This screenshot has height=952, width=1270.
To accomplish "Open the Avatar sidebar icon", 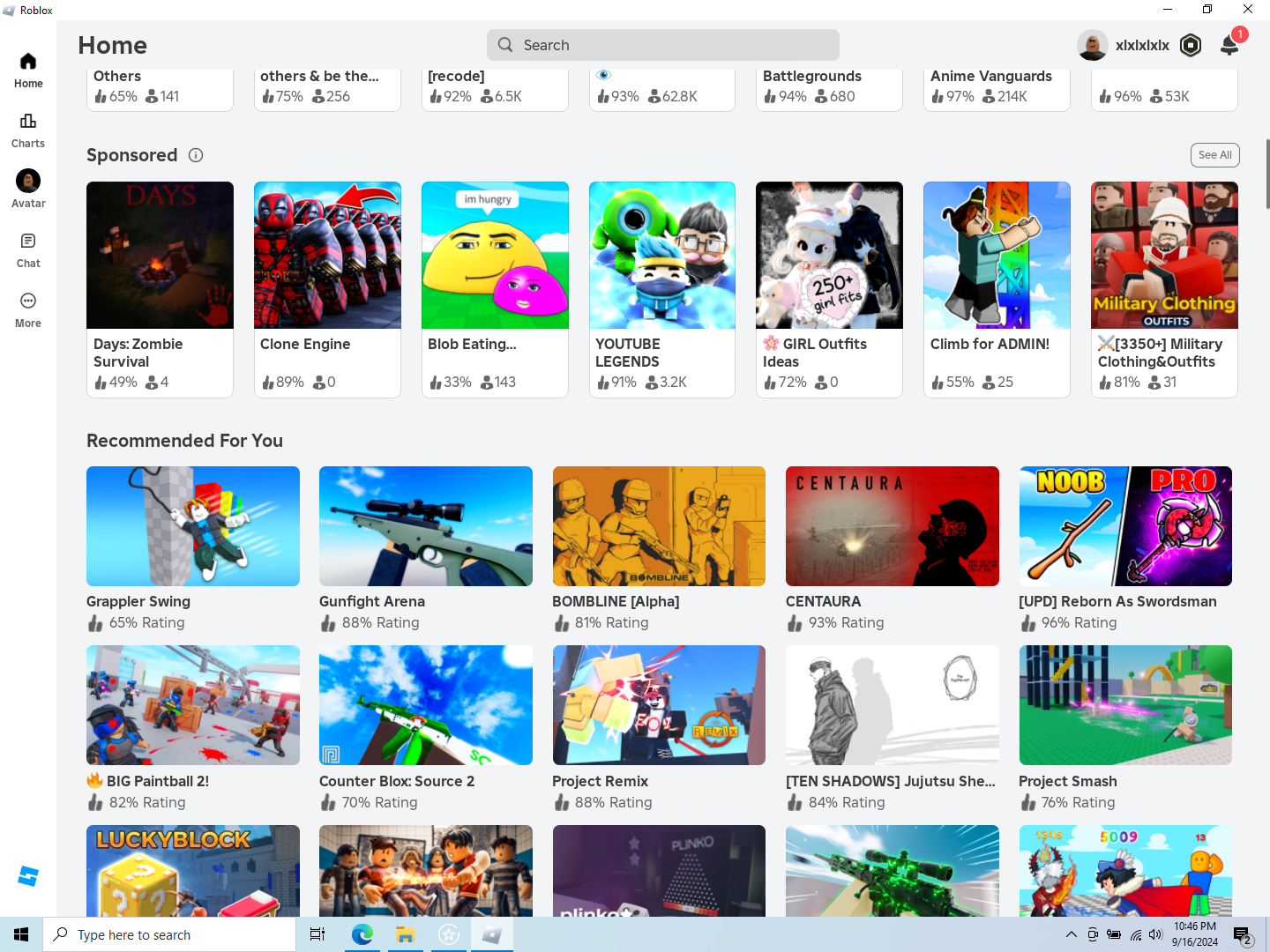I will pos(28,181).
